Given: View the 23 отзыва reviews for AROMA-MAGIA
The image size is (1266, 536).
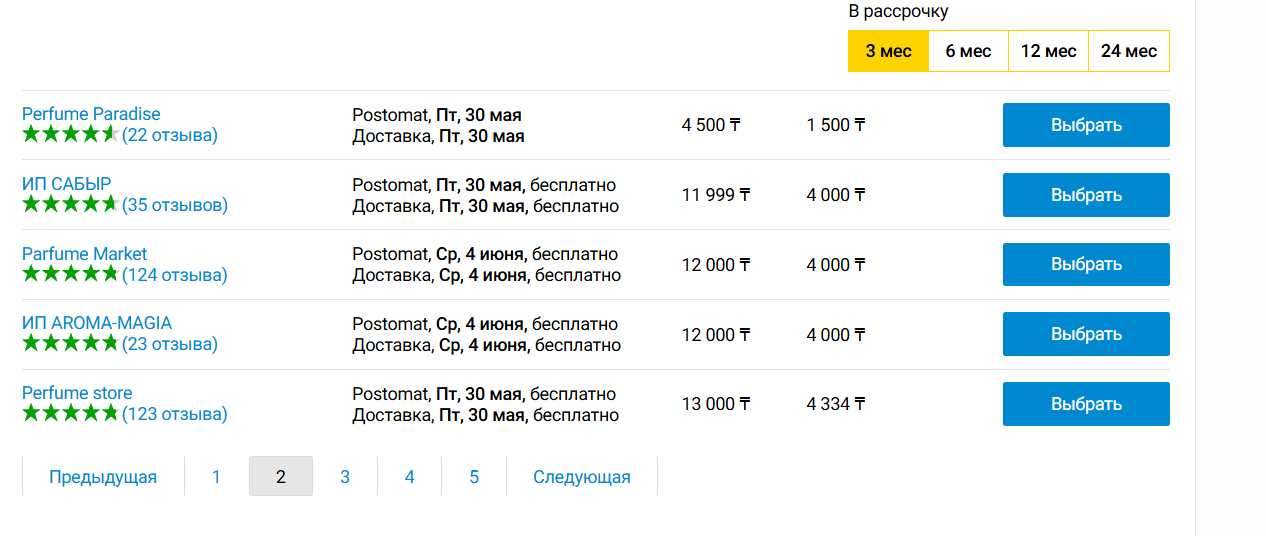Looking at the screenshot, I should click(x=170, y=344).
